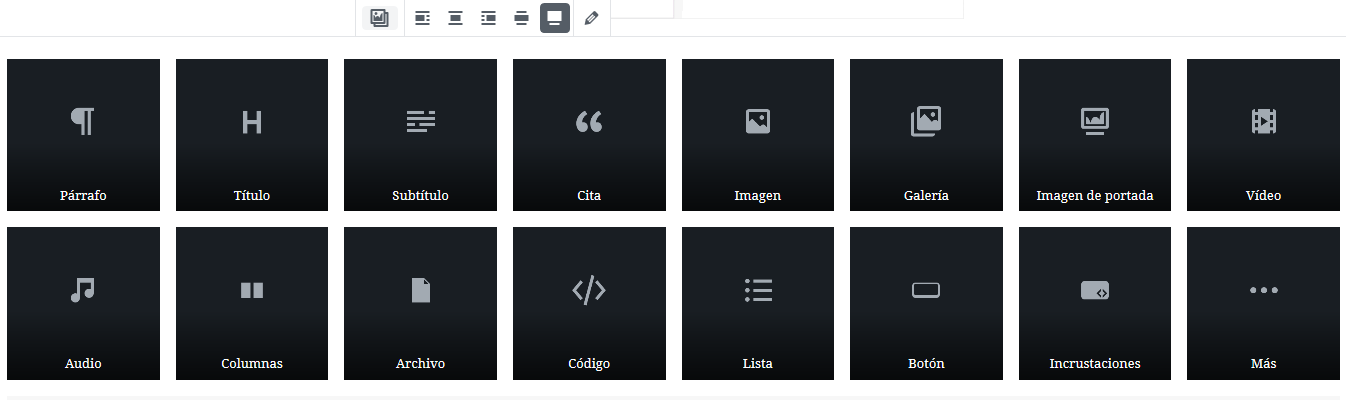Viewport: 1346px width, 400px height.
Task: Click the Botón block tile
Action: (926, 303)
